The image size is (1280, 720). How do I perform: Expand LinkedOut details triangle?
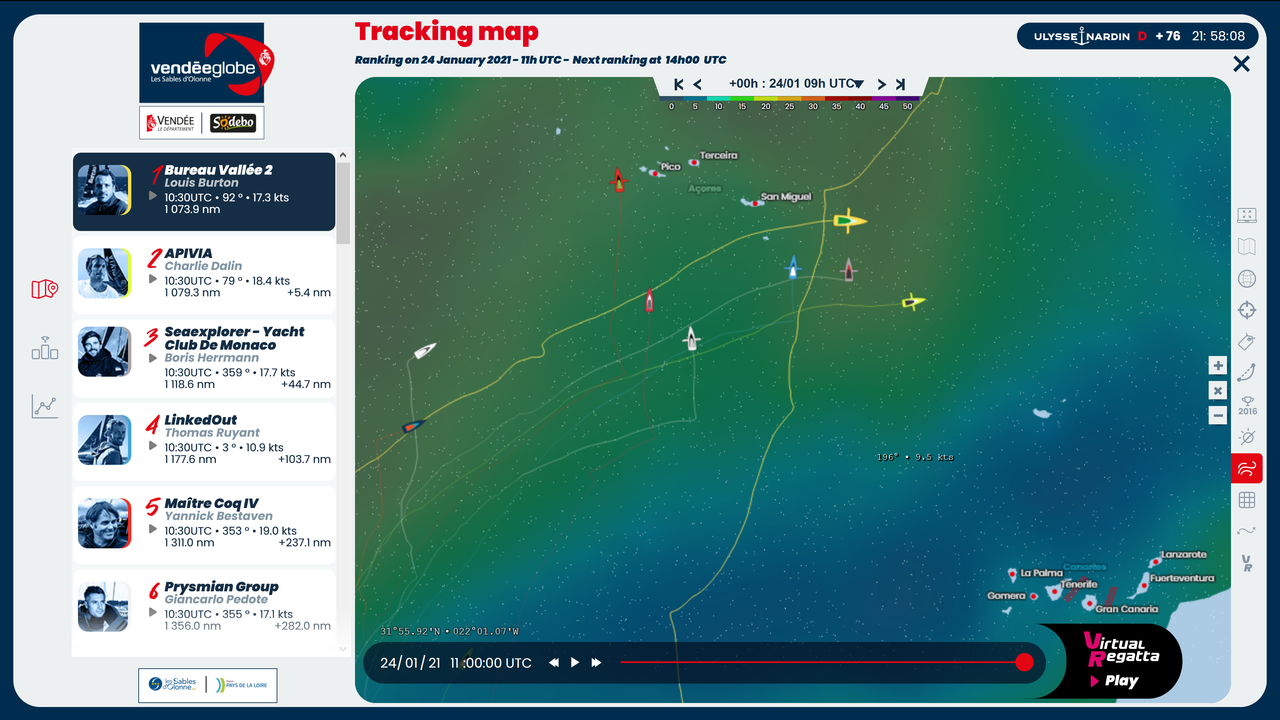click(x=153, y=446)
